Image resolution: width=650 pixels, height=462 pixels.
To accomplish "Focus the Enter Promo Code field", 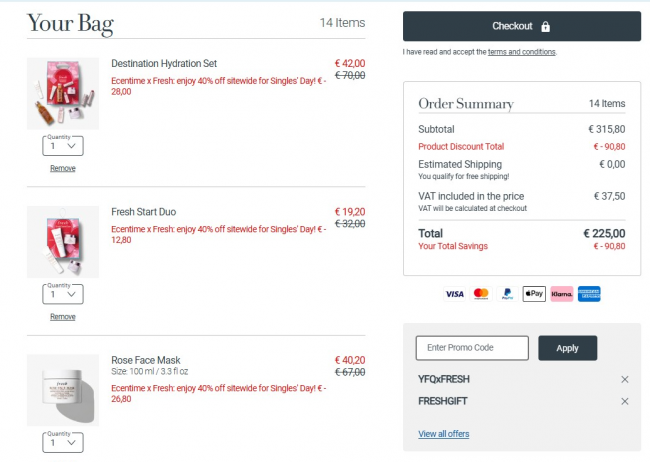I will 471,348.
